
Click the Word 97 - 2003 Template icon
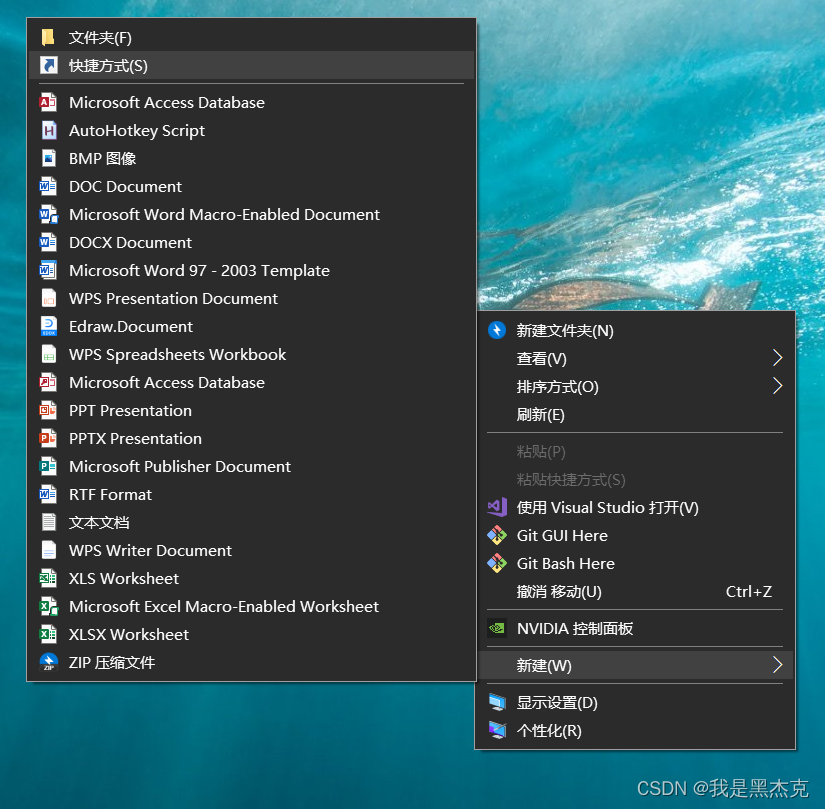(48, 270)
